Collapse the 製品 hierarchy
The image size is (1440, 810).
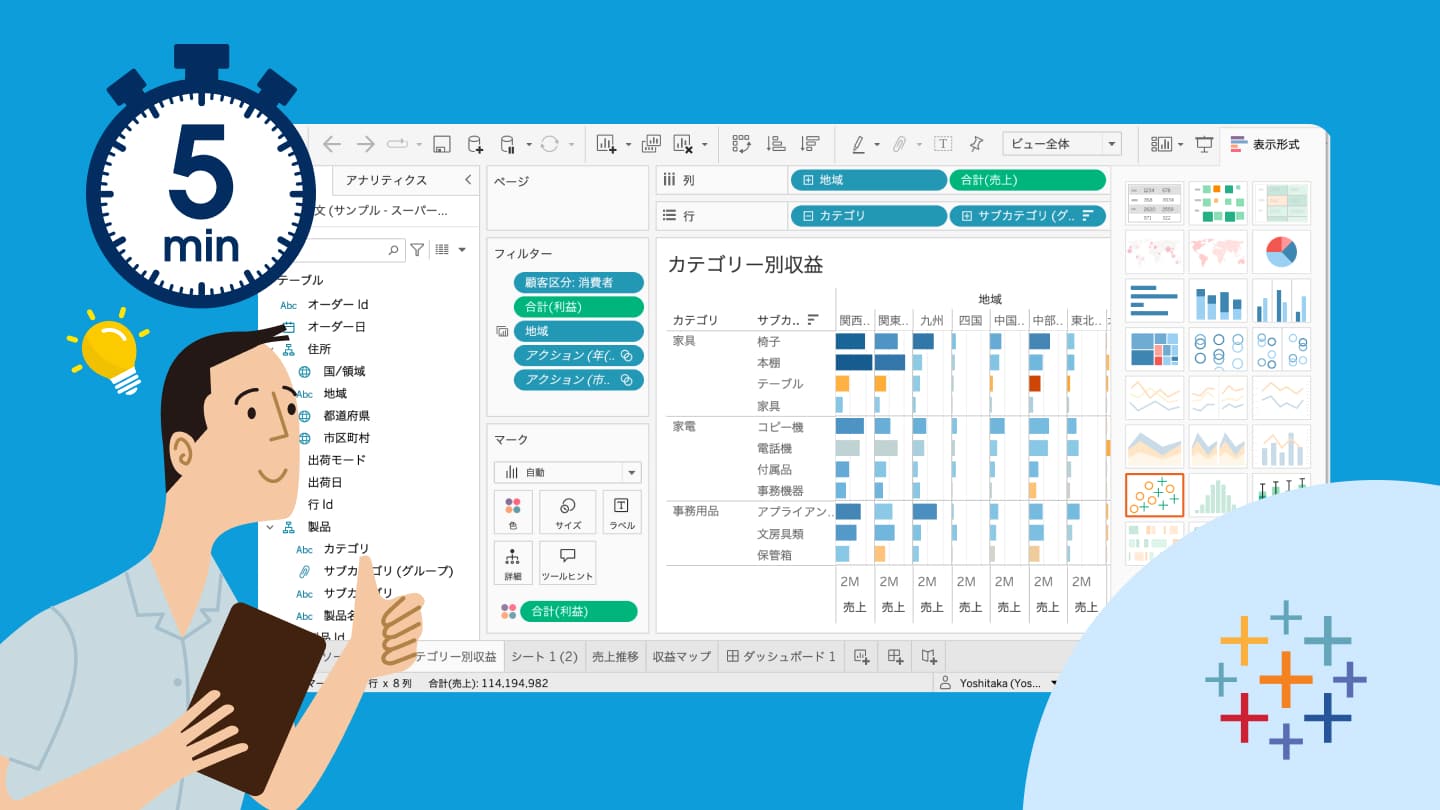tap(270, 527)
